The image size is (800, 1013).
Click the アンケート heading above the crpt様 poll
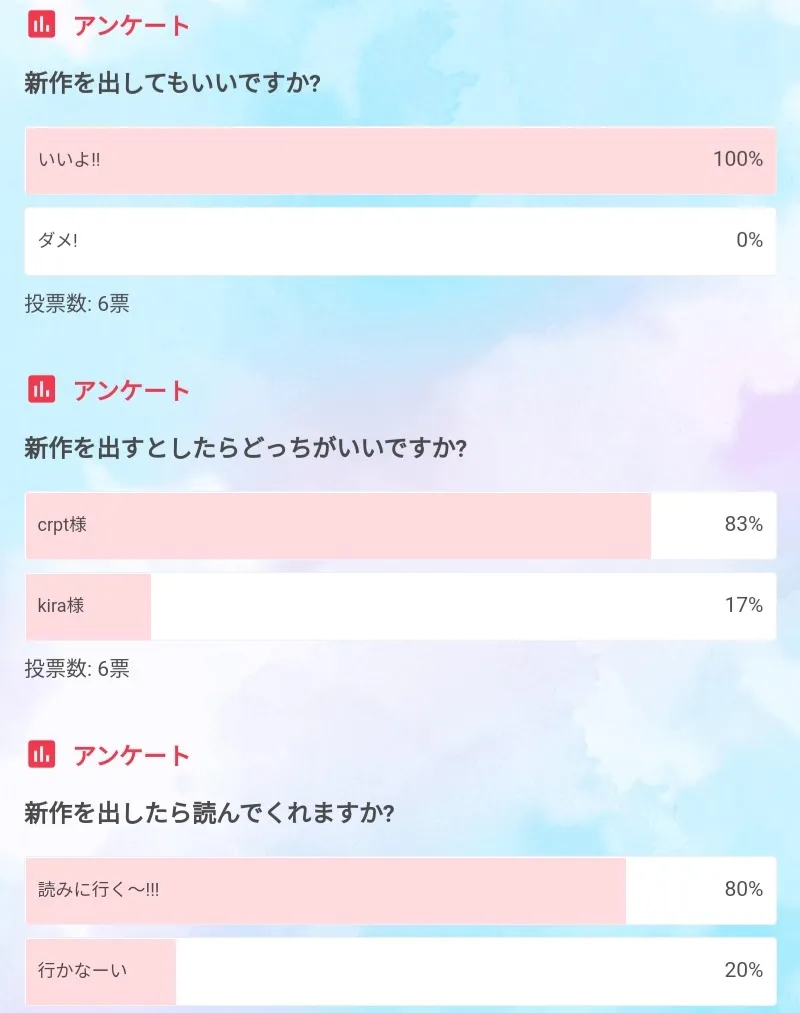tap(131, 390)
